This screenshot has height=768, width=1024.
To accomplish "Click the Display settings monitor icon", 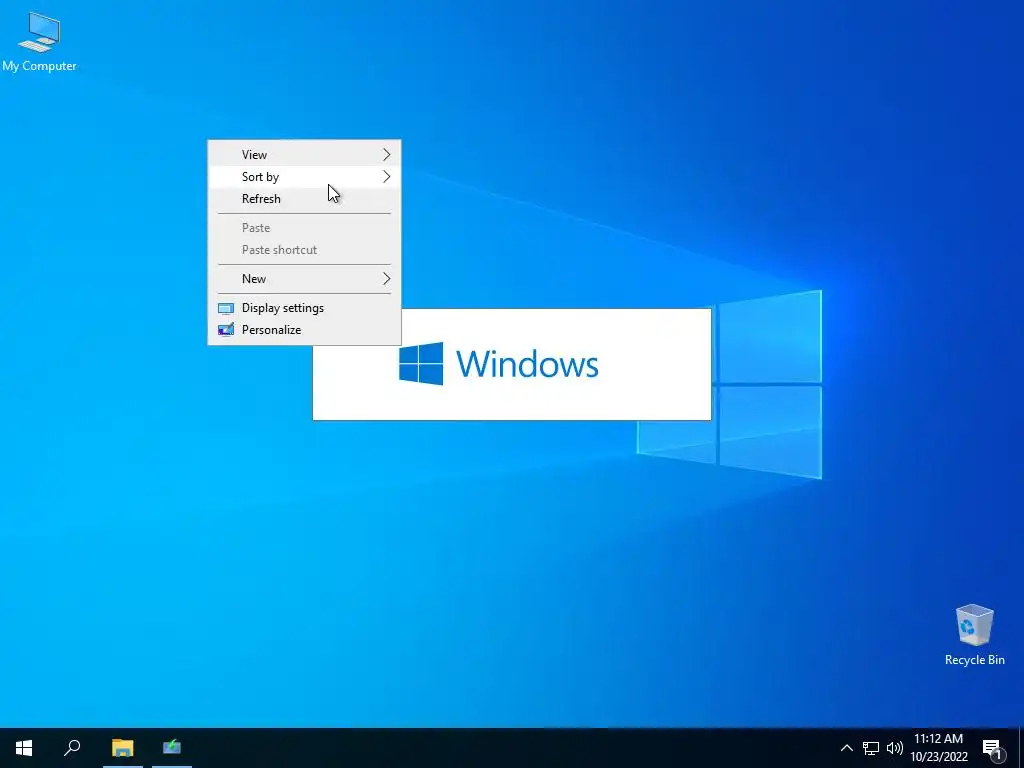I will point(226,308).
